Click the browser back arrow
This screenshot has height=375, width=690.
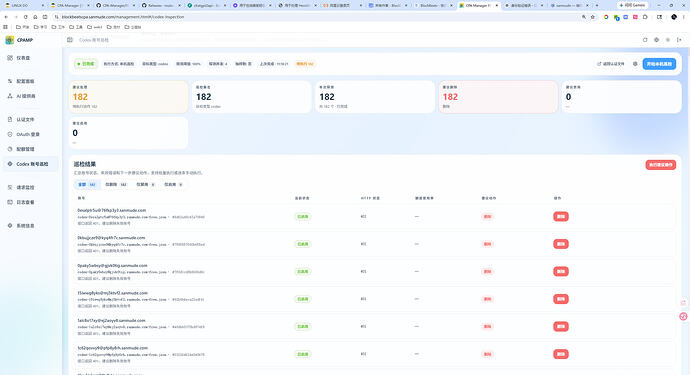click(x=6, y=17)
